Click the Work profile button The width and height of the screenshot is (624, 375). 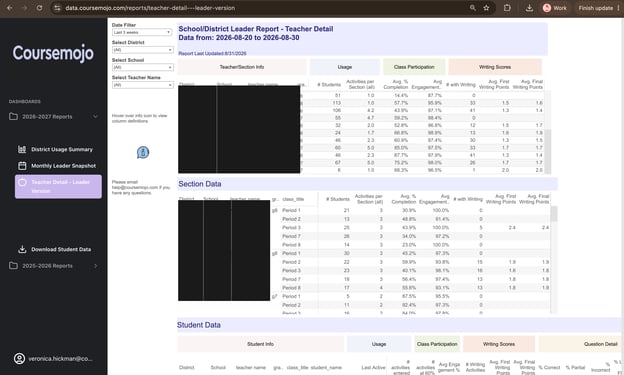click(x=555, y=8)
